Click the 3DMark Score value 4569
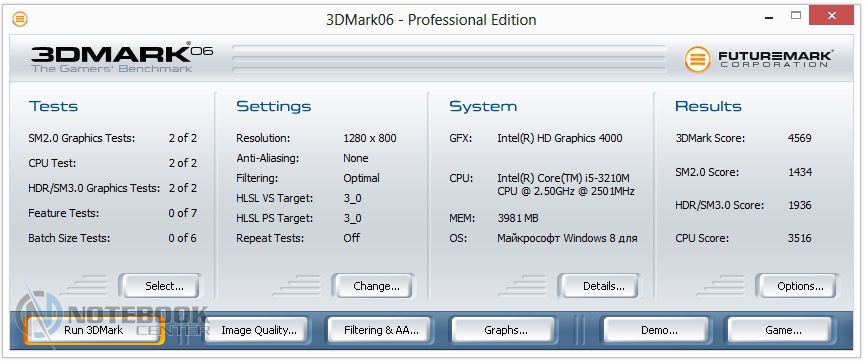This screenshot has height=362, width=865. point(799,138)
